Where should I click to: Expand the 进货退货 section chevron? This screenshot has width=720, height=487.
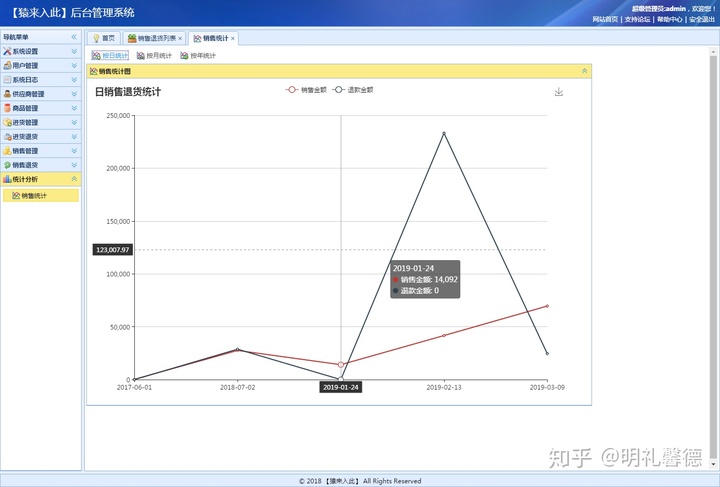[x=74, y=137]
